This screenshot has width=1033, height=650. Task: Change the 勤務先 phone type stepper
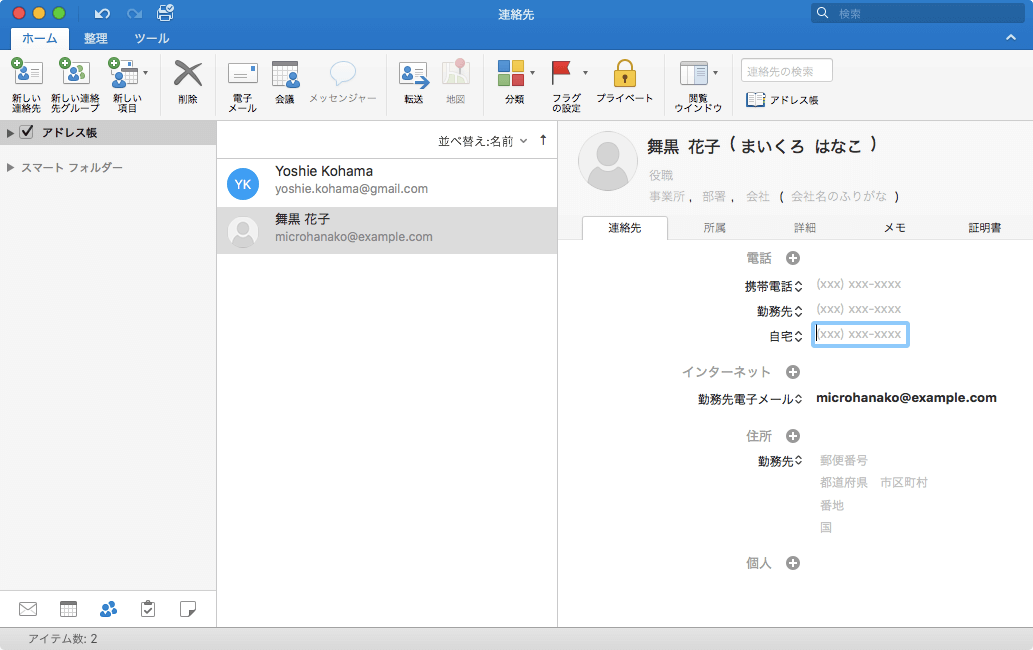798,311
